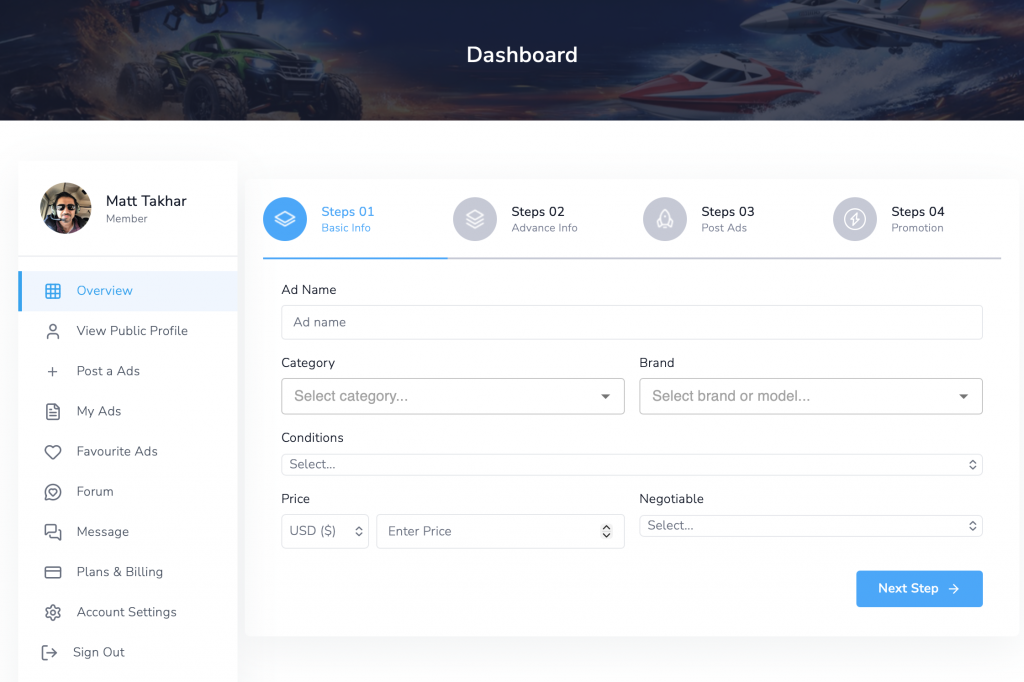1024x682 pixels.
Task: Open the Negotiable select dropdown
Action: [x=810, y=526]
